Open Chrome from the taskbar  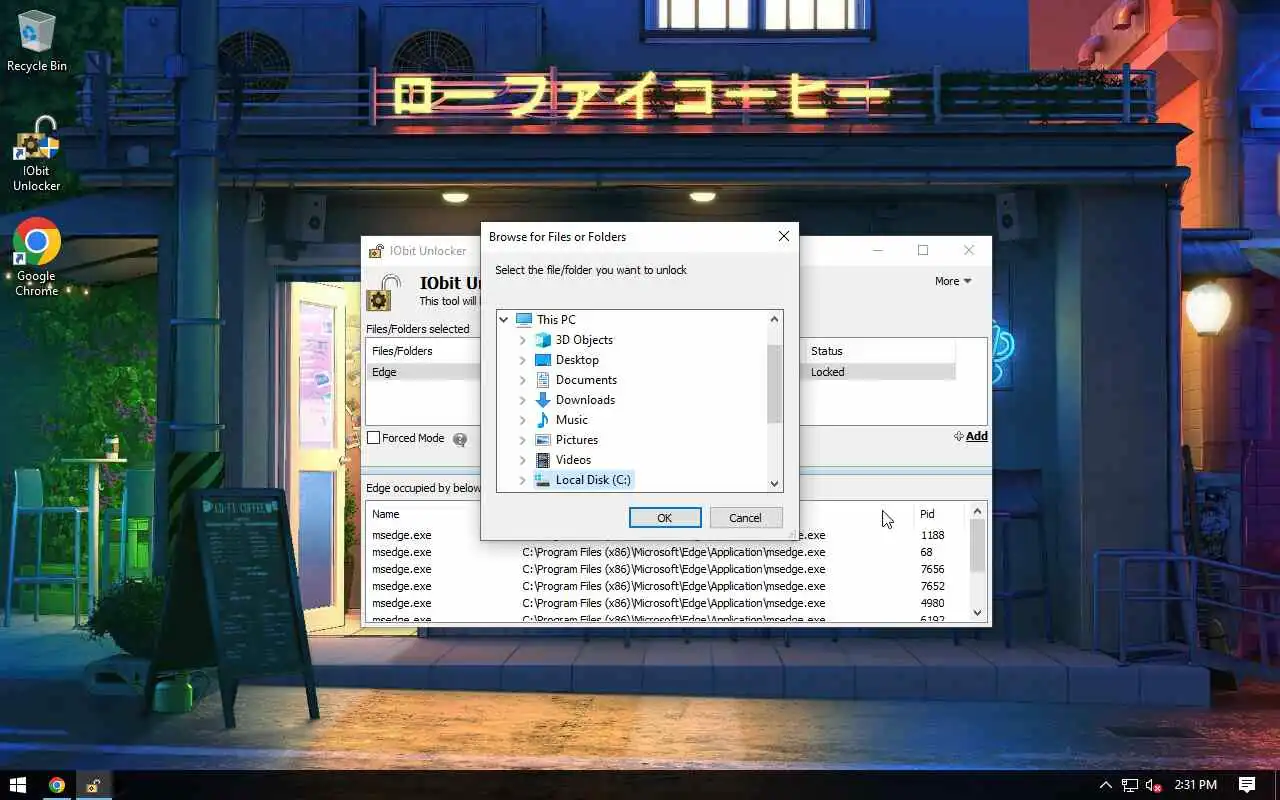click(x=57, y=785)
